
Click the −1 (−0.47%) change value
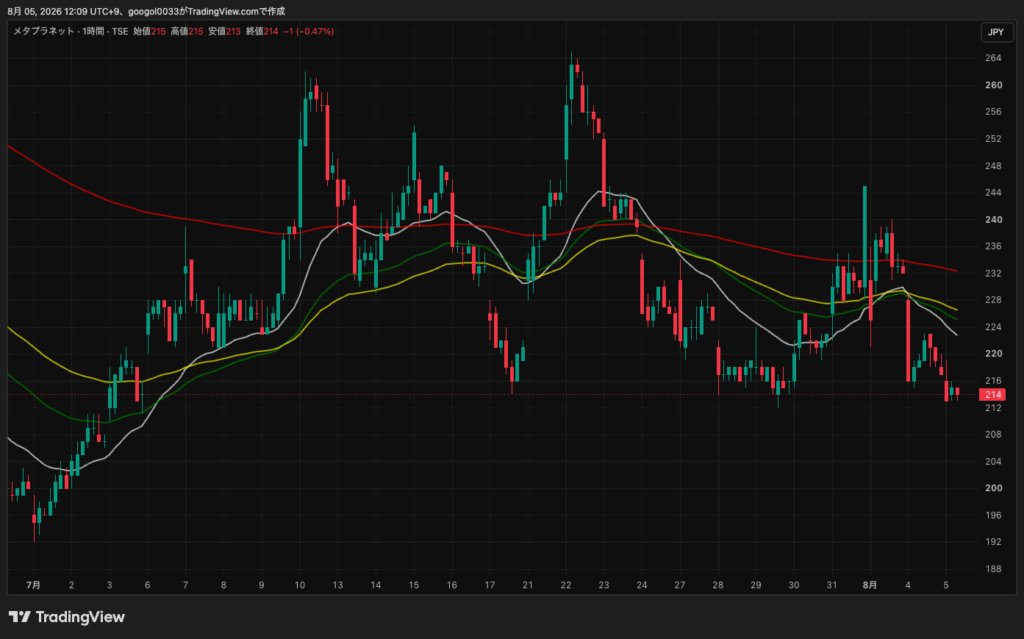[308, 31]
